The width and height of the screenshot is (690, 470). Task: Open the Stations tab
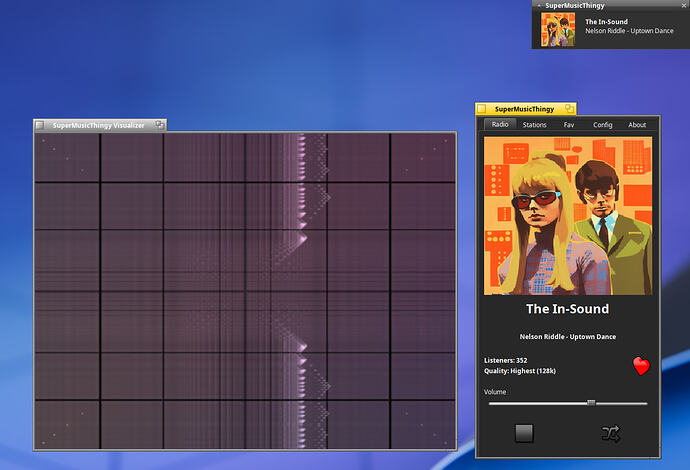[534, 125]
